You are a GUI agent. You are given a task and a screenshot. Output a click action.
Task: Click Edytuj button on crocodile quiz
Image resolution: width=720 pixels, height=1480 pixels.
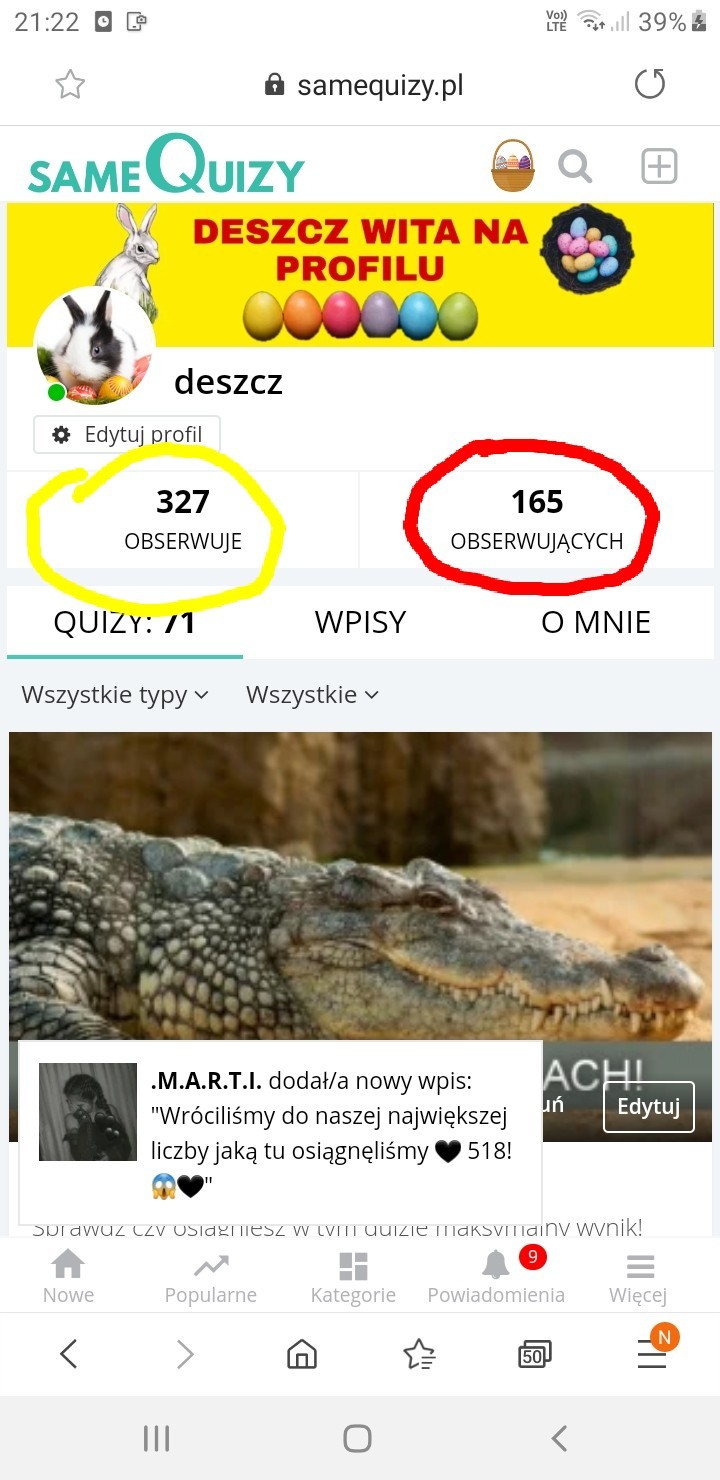pyautogui.click(x=649, y=1106)
